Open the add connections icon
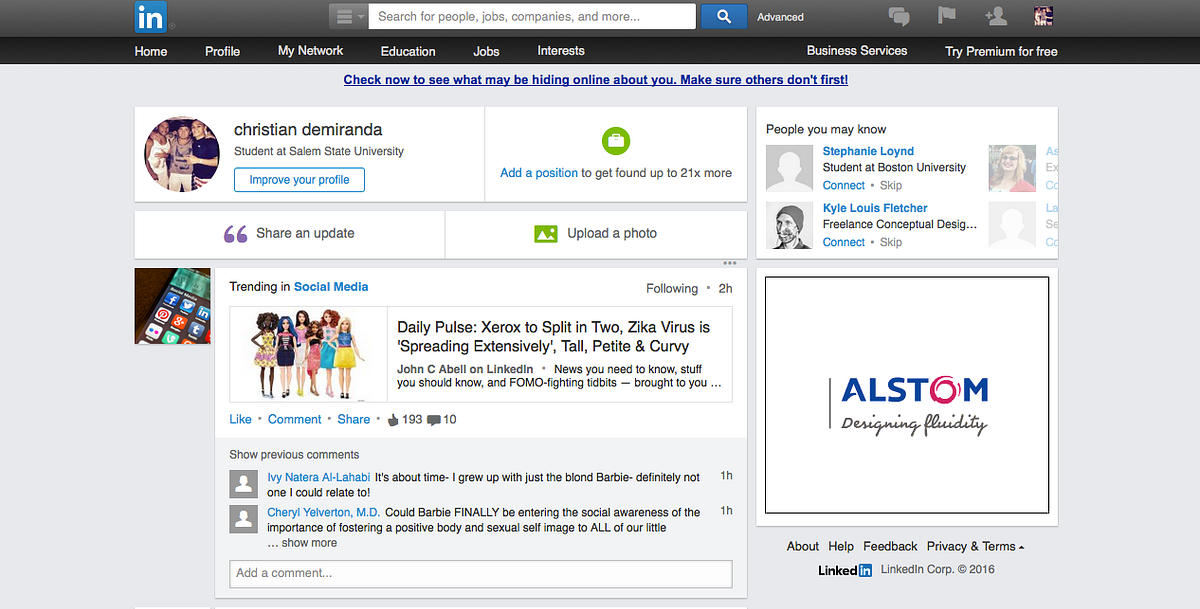The image size is (1200, 609). click(x=995, y=16)
